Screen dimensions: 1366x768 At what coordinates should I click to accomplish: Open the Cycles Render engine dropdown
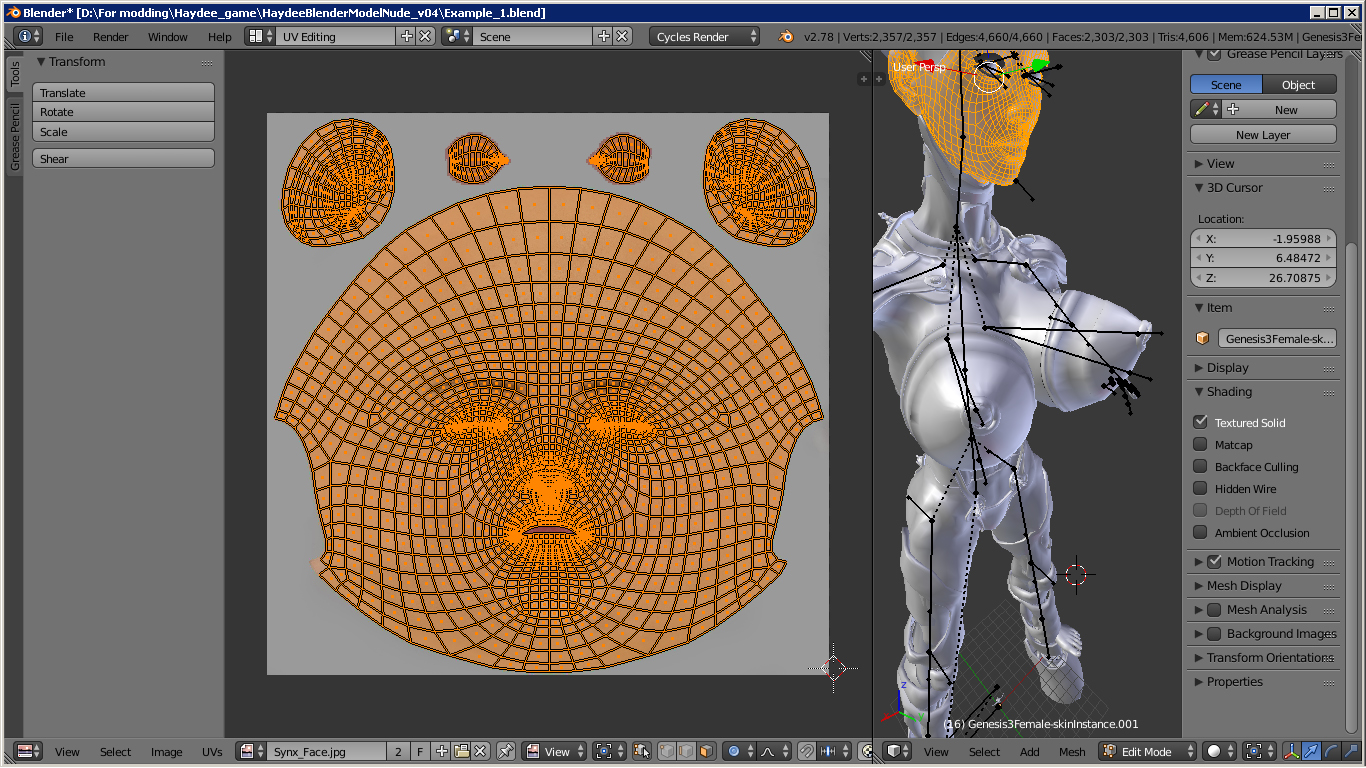pos(704,36)
